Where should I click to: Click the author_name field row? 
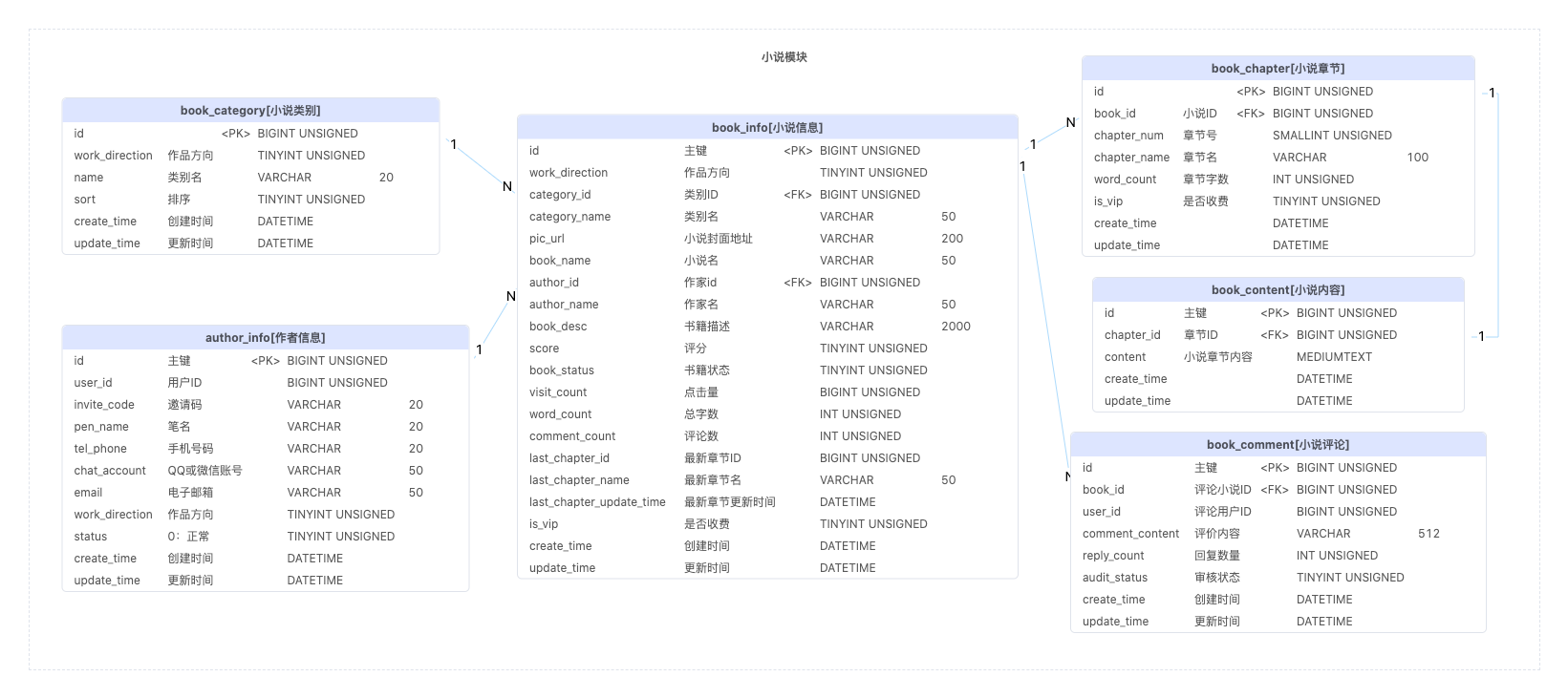pyautogui.click(x=767, y=305)
